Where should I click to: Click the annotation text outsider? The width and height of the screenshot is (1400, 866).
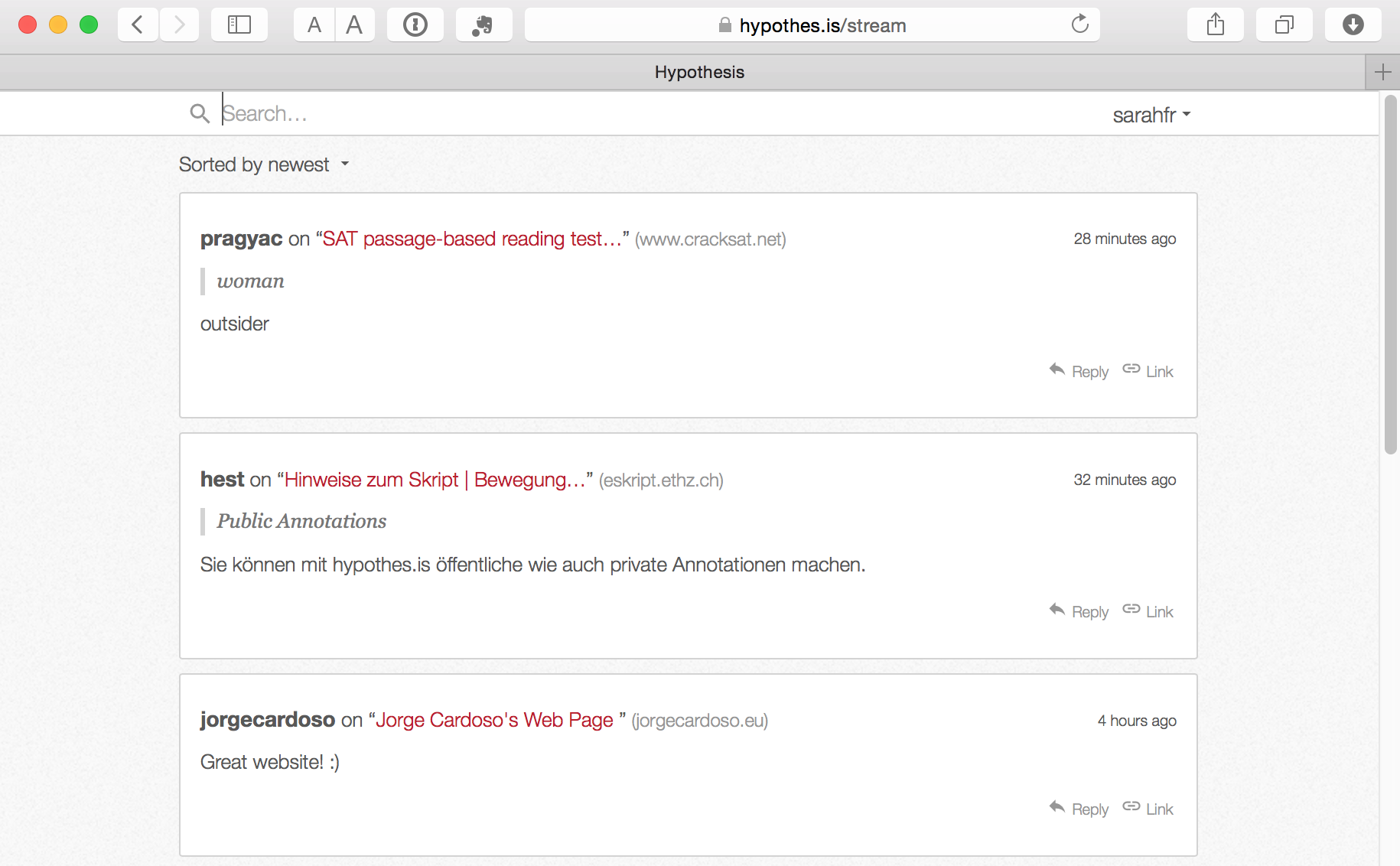pos(235,324)
